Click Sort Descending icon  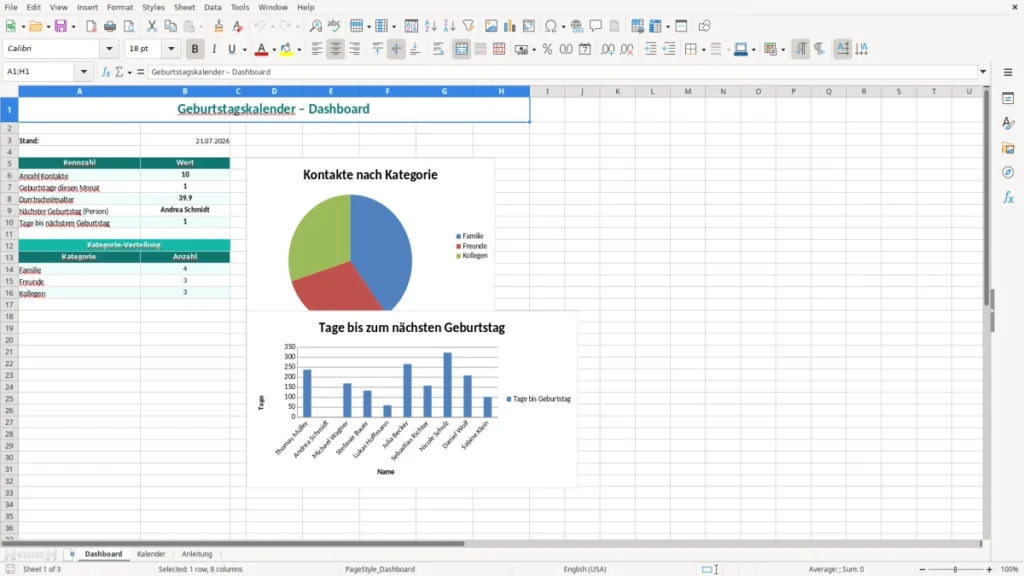pyautogui.click(x=449, y=26)
